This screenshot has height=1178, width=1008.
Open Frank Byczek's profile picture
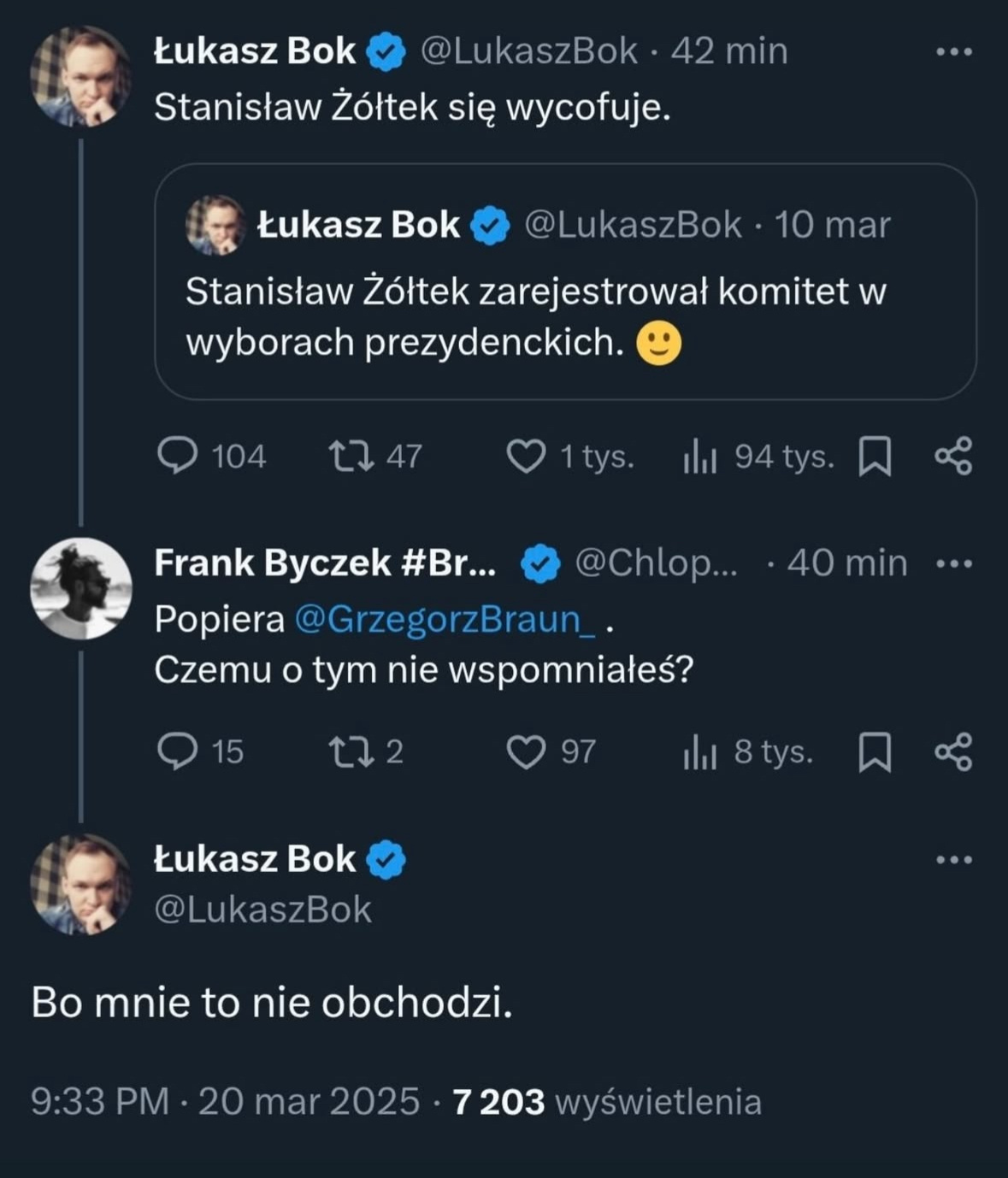click(81, 588)
